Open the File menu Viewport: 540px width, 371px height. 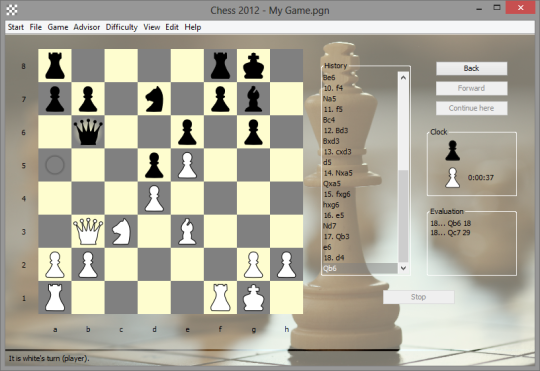click(35, 27)
